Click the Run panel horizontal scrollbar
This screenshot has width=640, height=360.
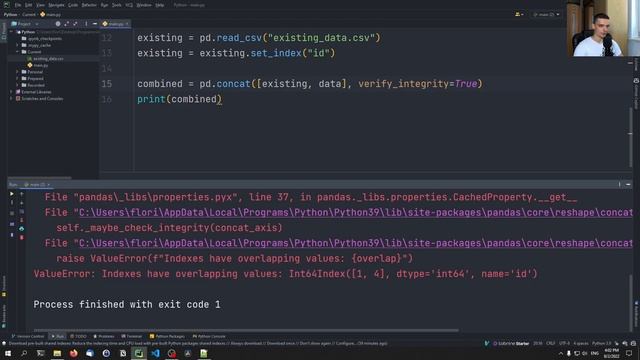point(246,330)
